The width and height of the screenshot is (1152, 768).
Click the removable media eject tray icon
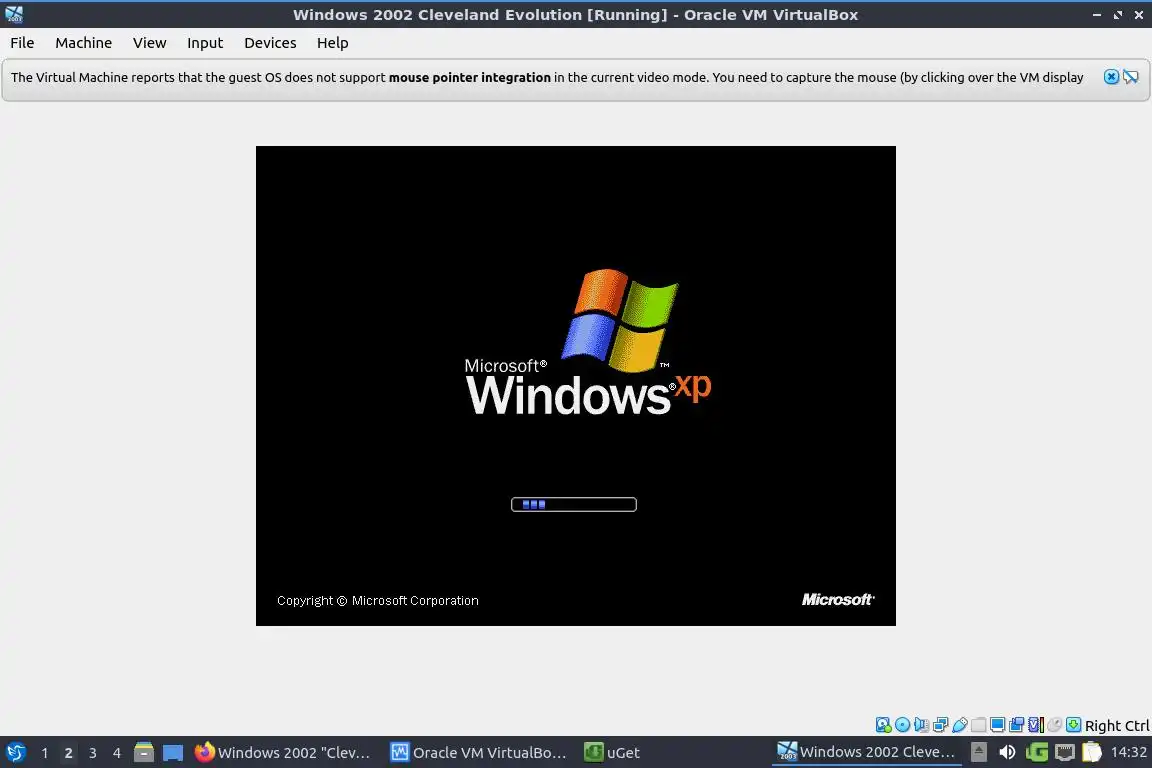point(979,752)
